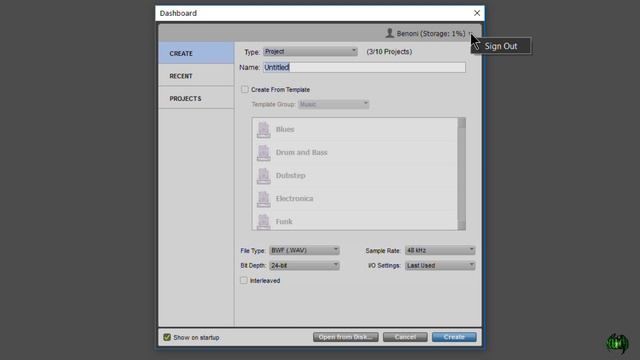Select the Electronica template icon
Screen dimensions: 640x360
[x=264, y=198]
